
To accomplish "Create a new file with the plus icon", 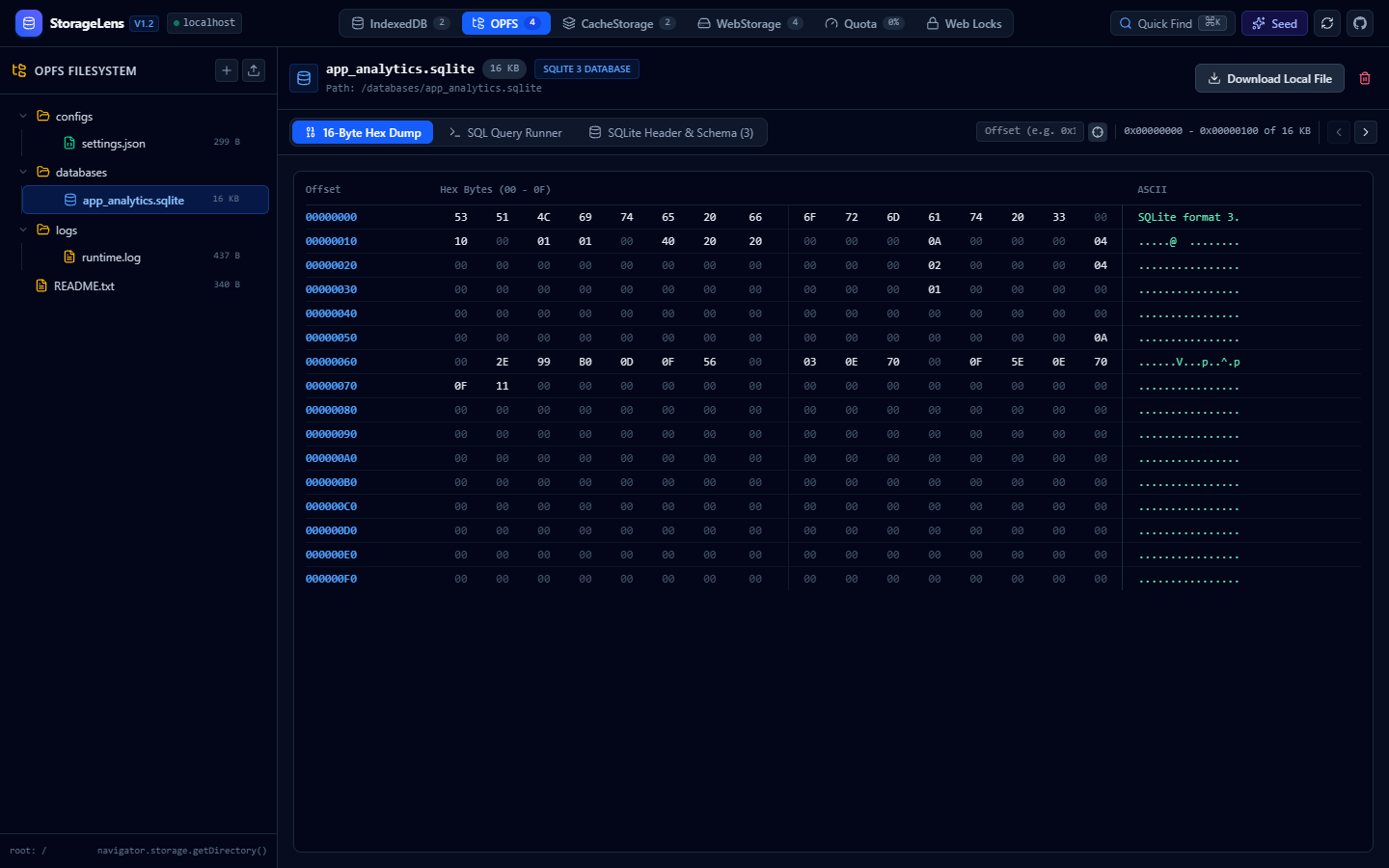I will point(227,70).
